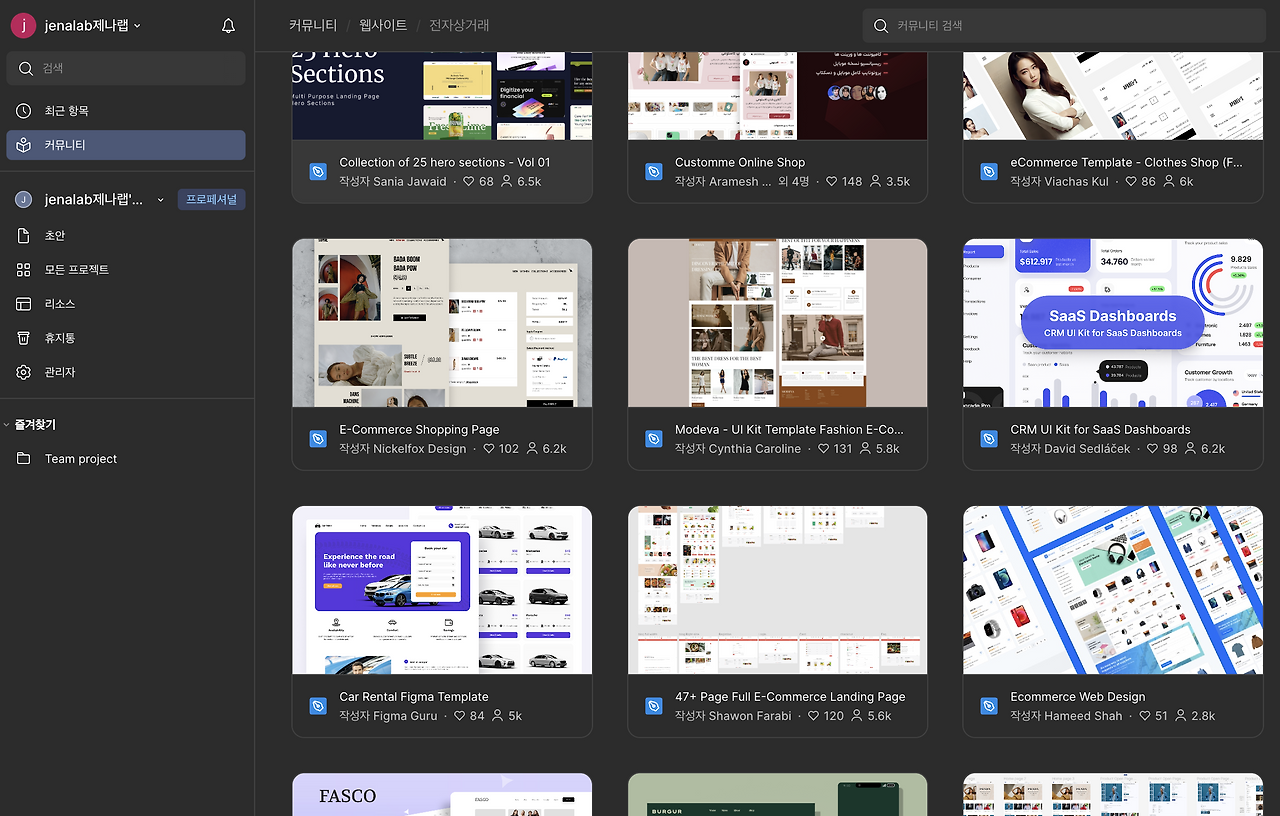Open the jenalab제나랩 account dropdown

[x=76, y=26]
